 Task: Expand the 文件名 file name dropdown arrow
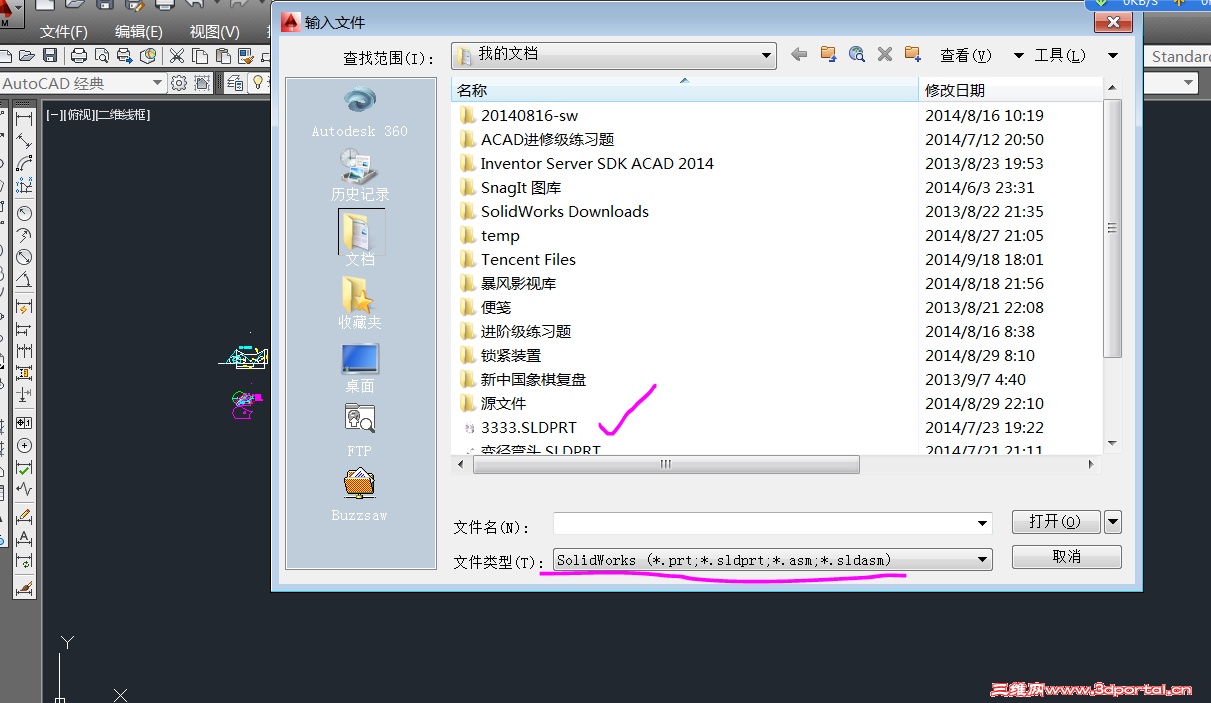click(983, 523)
